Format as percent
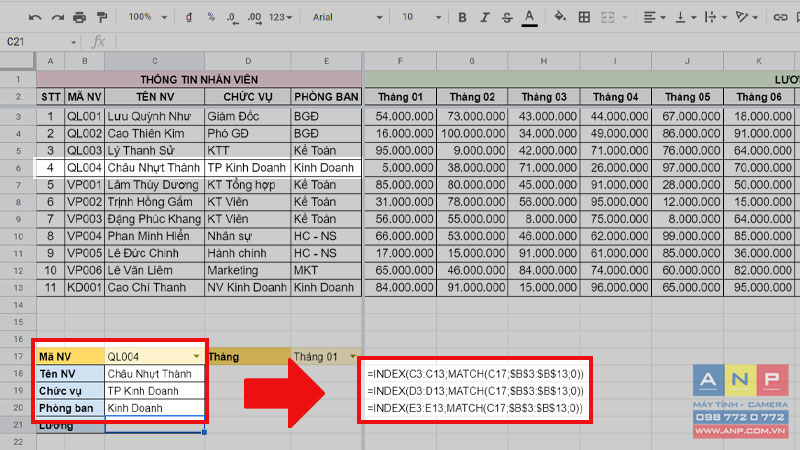The image size is (800, 450). pos(211,17)
